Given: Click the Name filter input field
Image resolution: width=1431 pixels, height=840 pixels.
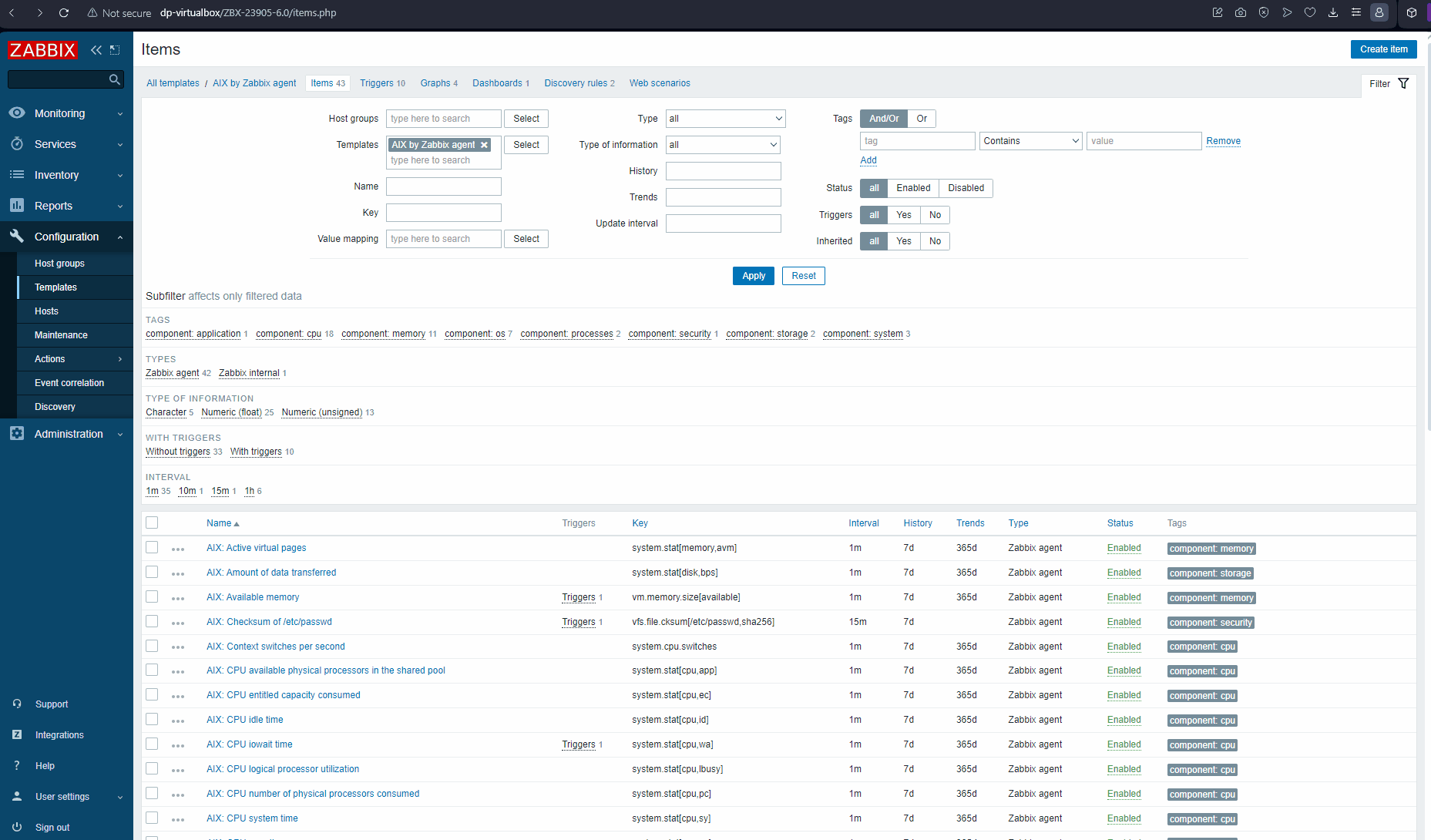Looking at the screenshot, I should click(x=444, y=186).
